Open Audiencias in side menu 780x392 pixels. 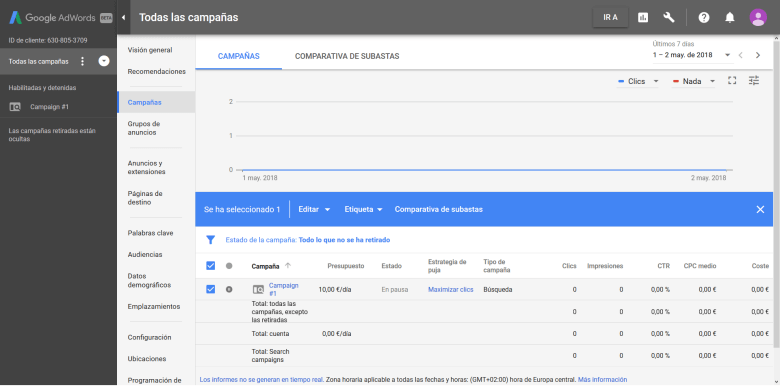click(x=145, y=254)
